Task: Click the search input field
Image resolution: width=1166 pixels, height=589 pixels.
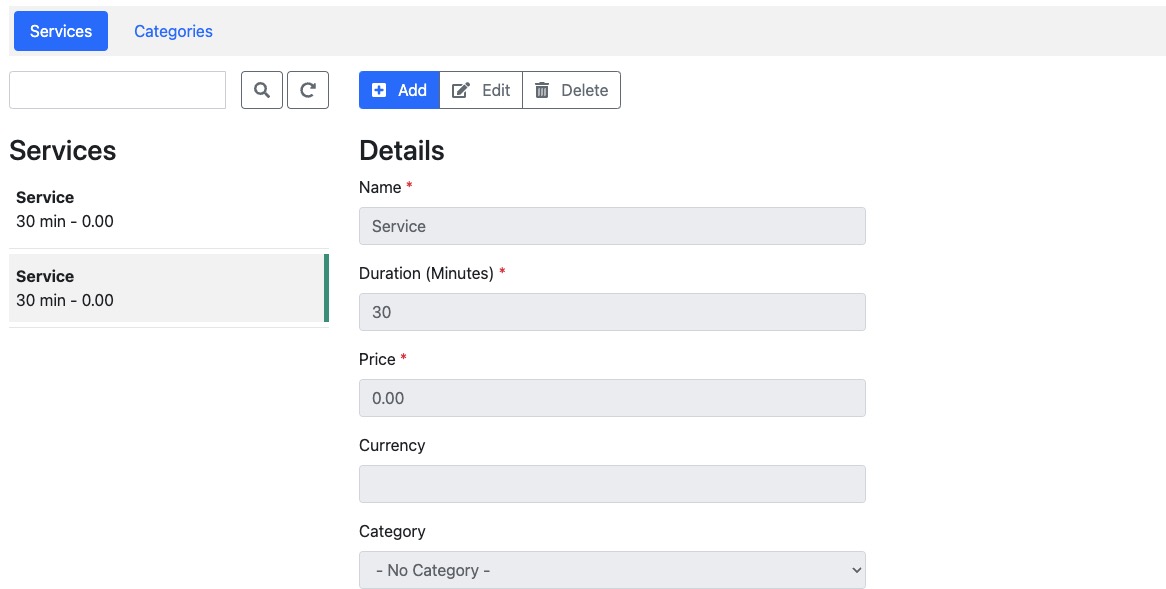Action: pos(117,90)
